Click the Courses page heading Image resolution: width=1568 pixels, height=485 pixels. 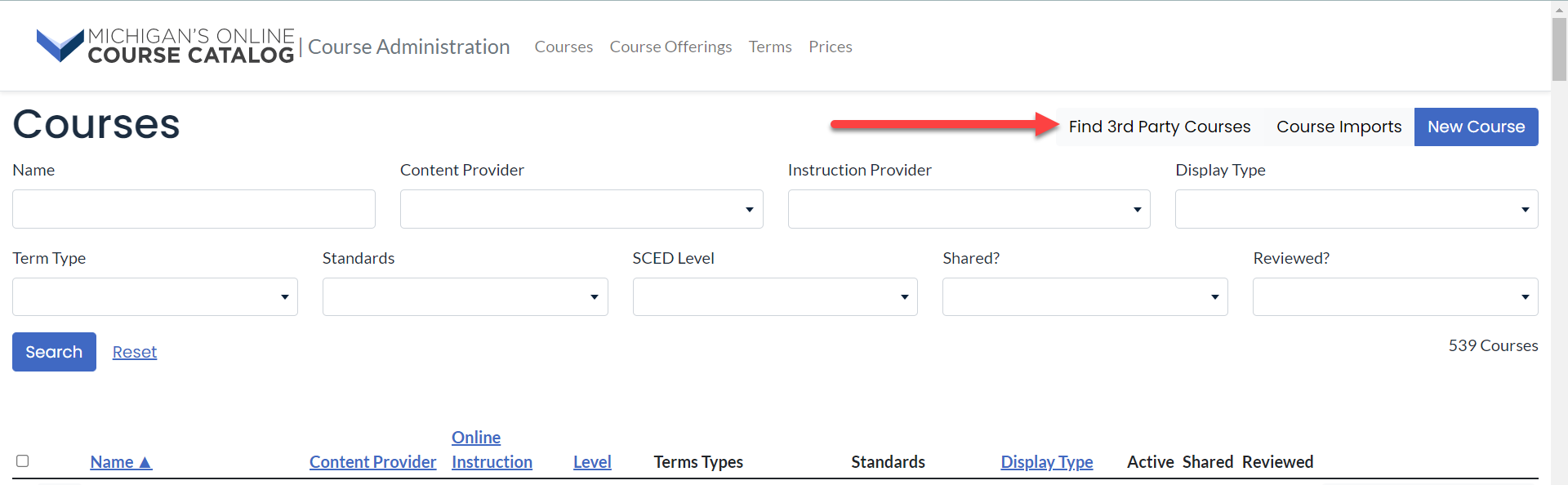(96, 124)
